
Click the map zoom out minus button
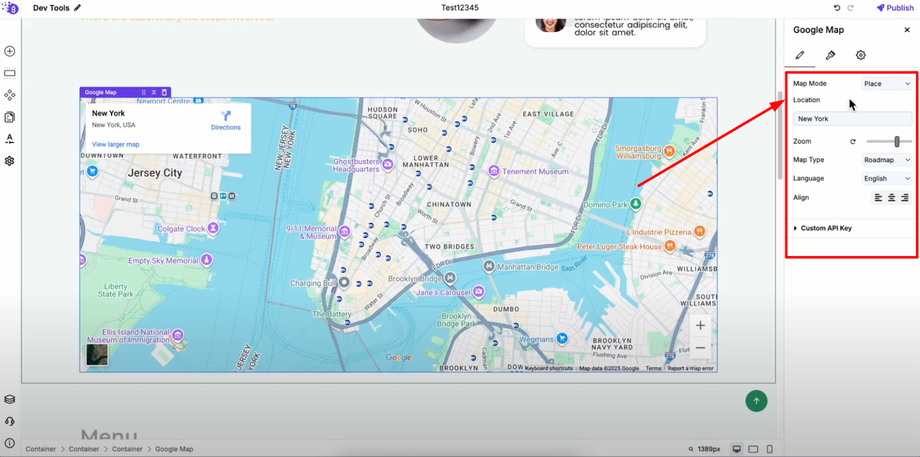pos(701,347)
